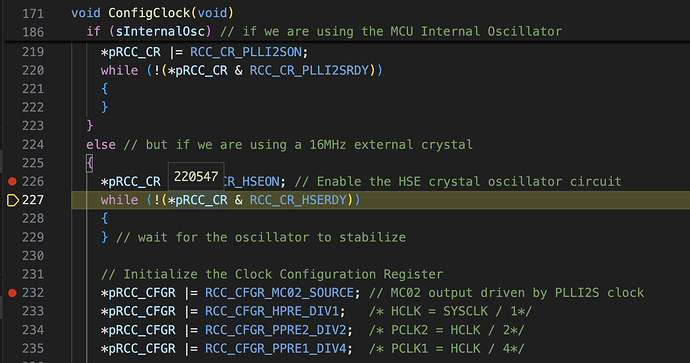This screenshot has width=690, height=363.
Task: Click the highlighted opening brace on line 225
Action: click(x=90, y=163)
